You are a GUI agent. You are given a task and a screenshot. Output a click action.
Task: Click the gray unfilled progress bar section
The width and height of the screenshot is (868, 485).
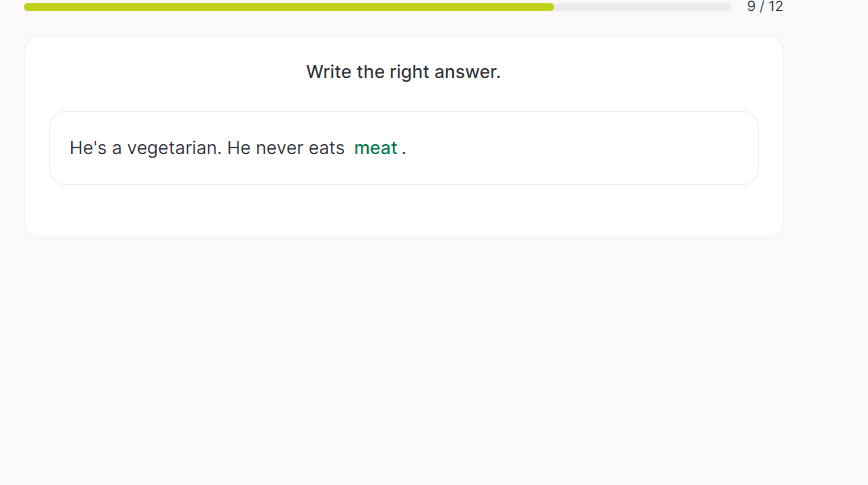(642, 7)
